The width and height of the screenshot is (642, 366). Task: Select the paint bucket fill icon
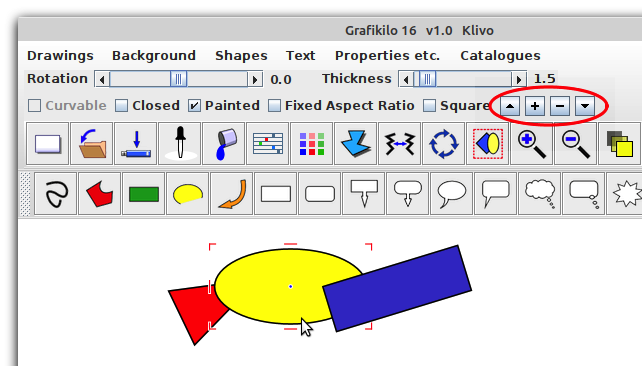(224, 143)
